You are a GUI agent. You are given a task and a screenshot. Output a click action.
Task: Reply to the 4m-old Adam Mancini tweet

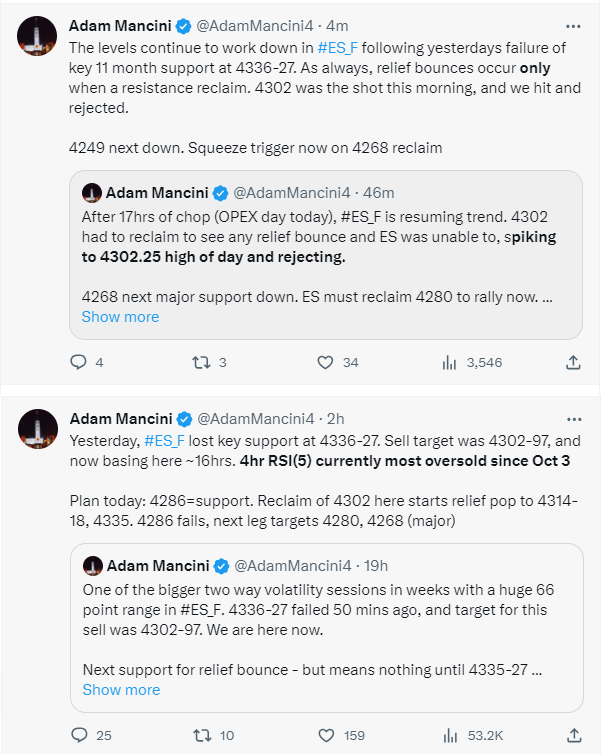click(78, 362)
